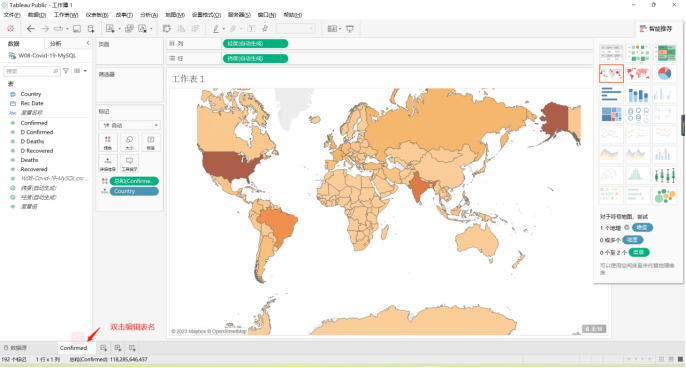
Task: Open the highlight pen dropdown arrow
Action: point(224,29)
